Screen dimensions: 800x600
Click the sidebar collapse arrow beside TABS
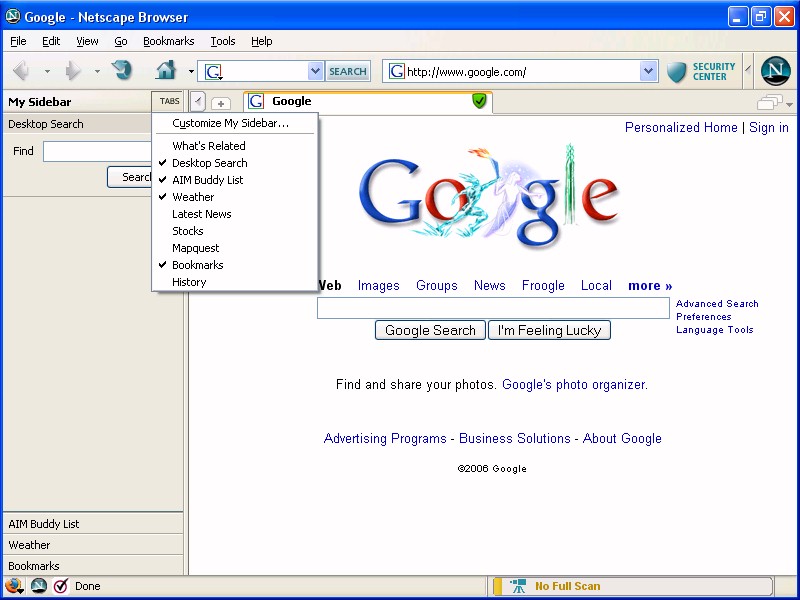point(198,102)
